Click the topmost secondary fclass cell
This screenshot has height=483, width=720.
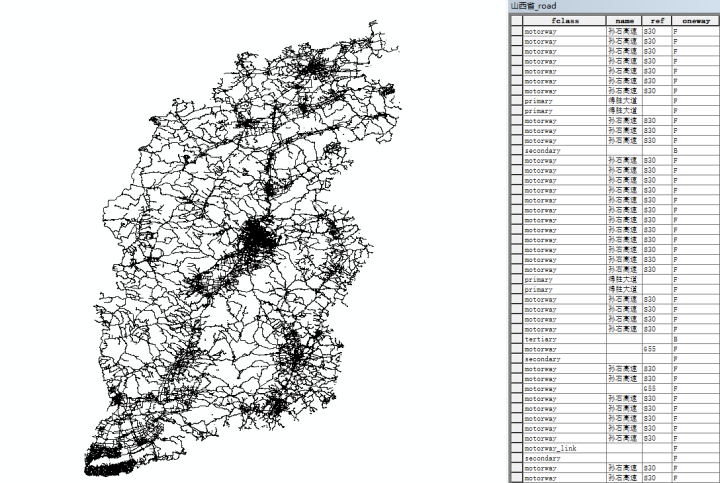point(564,151)
